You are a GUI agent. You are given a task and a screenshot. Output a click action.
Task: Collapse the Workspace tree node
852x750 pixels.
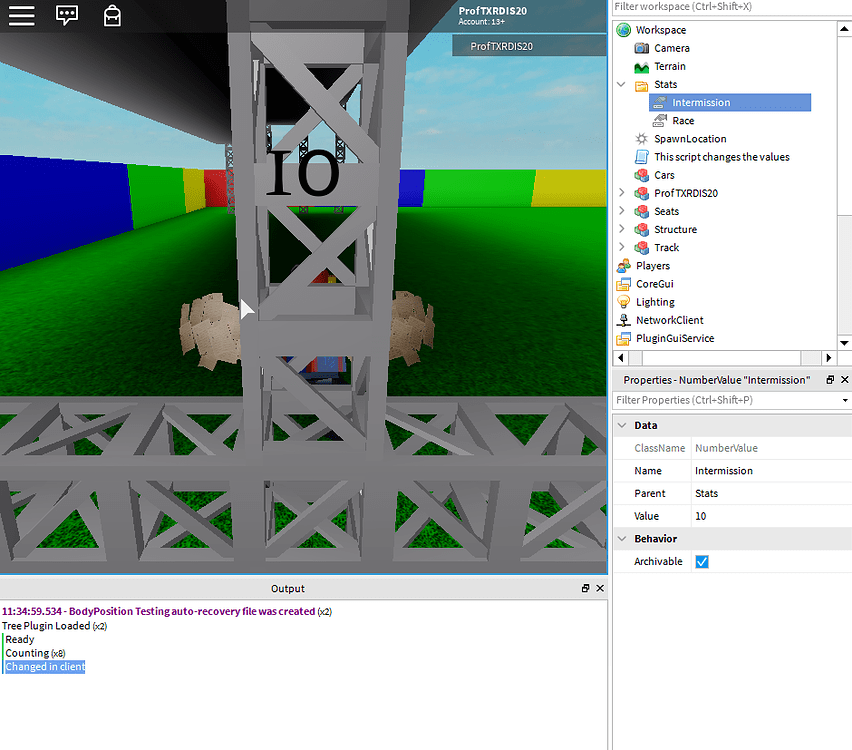coord(620,29)
